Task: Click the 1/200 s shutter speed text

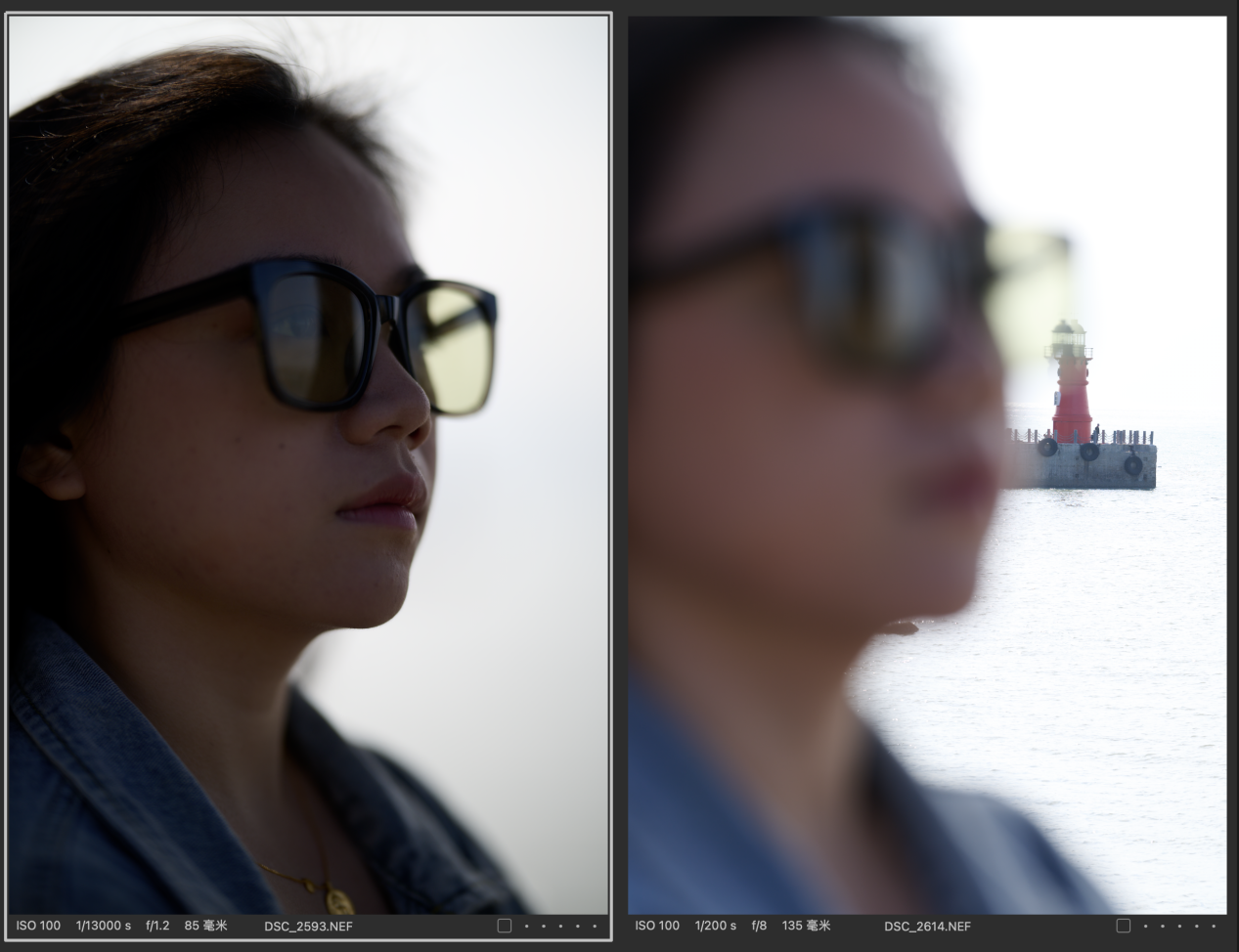Action: (716, 926)
